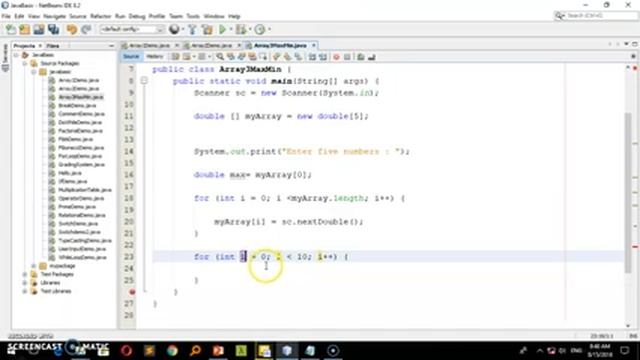Open the notification center icon on taskbar
The width and height of the screenshot is (640, 360).
point(624,351)
